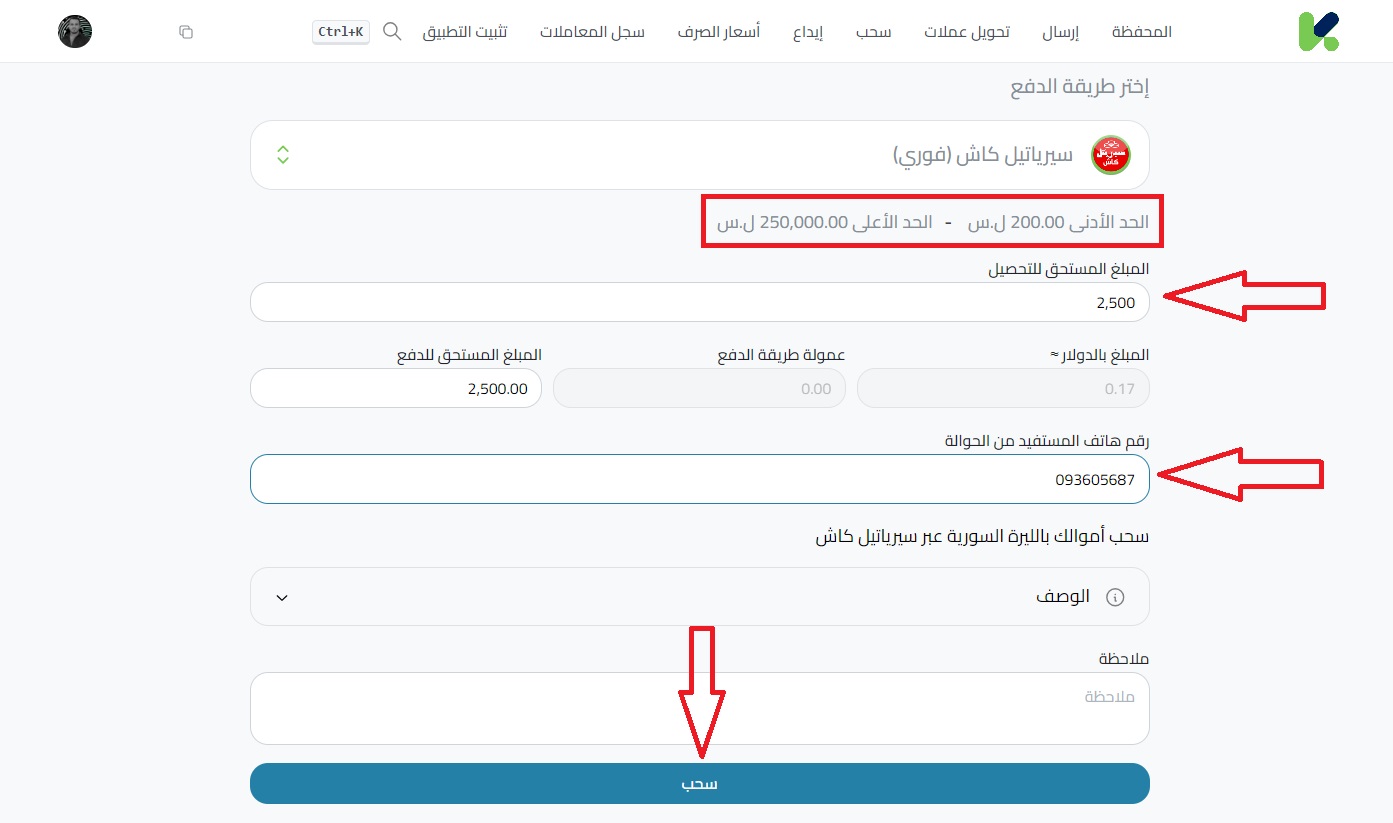Click dollar amount field showing 0.17

tap(1004, 388)
